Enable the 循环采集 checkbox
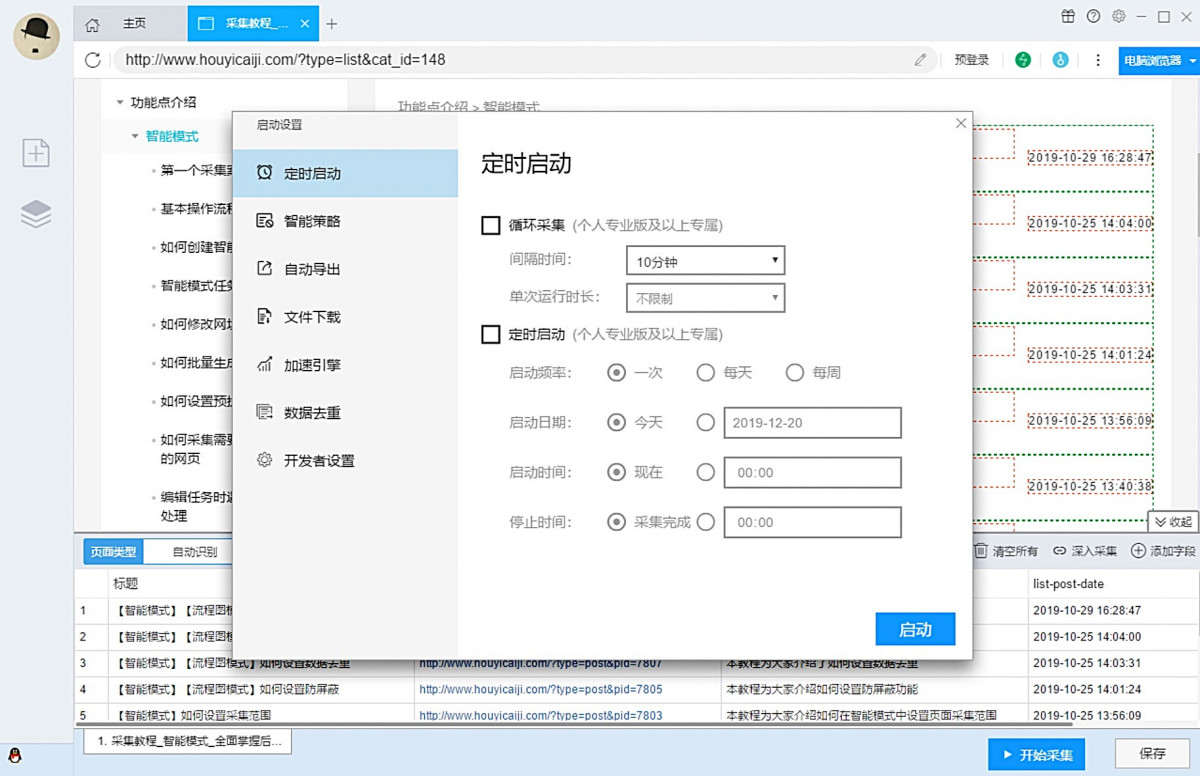This screenshot has width=1200, height=776. coord(491,225)
